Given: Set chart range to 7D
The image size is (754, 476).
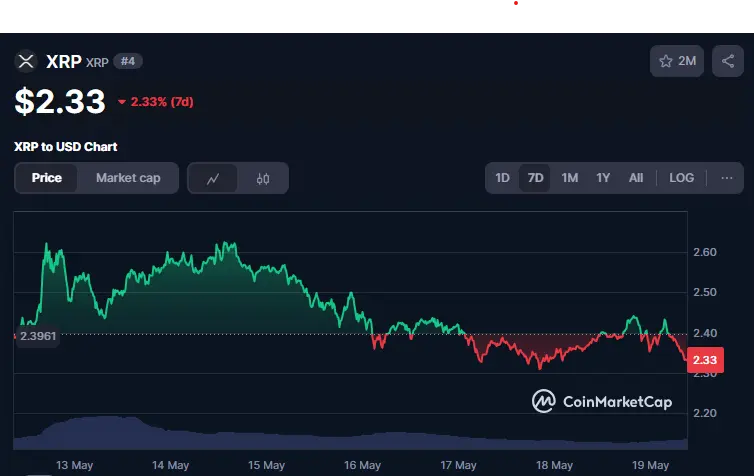Looking at the screenshot, I should click(x=535, y=178).
